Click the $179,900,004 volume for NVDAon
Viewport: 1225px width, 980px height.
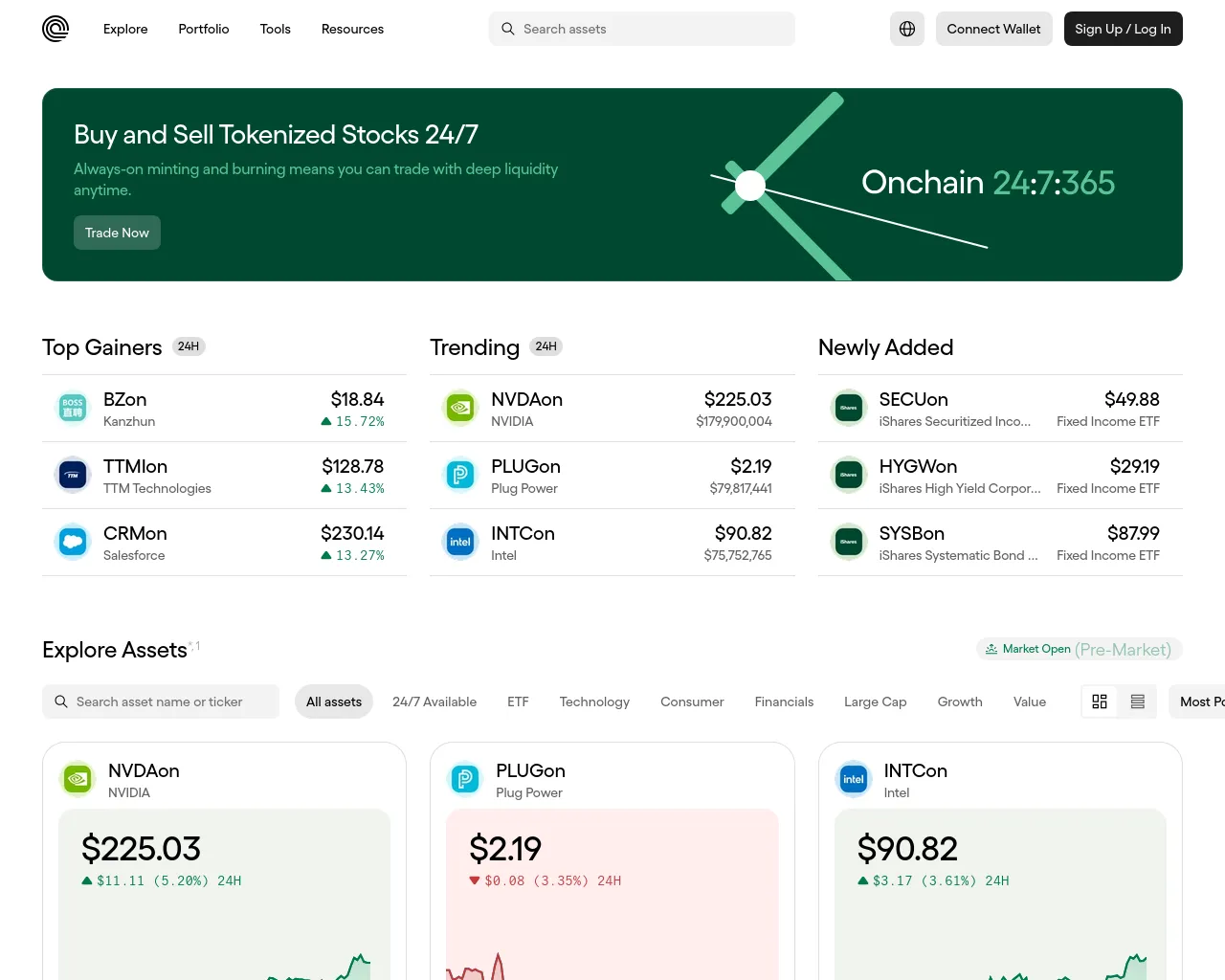pos(734,421)
